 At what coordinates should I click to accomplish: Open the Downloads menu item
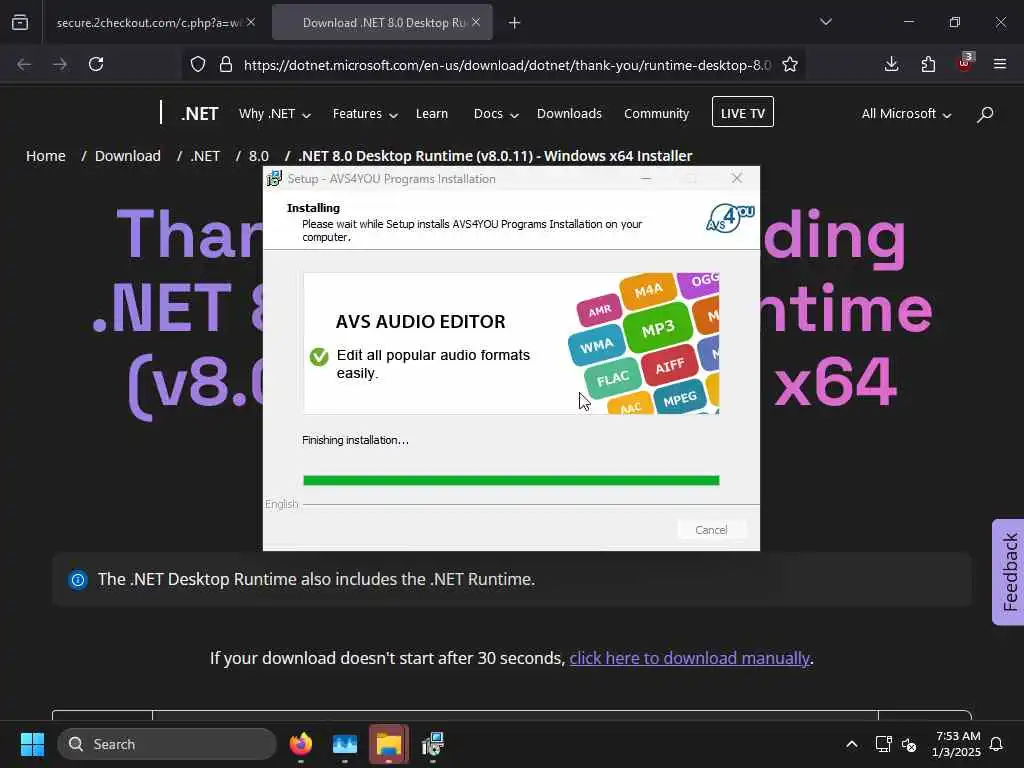pyautogui.click(x=569, y=114)
